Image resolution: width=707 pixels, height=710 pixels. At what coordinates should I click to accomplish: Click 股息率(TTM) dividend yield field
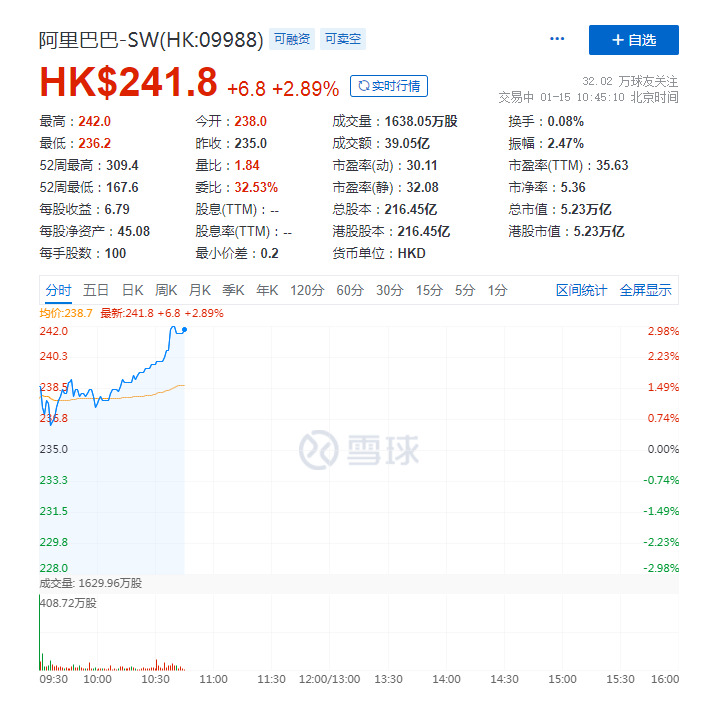click(x=244, y=231)
